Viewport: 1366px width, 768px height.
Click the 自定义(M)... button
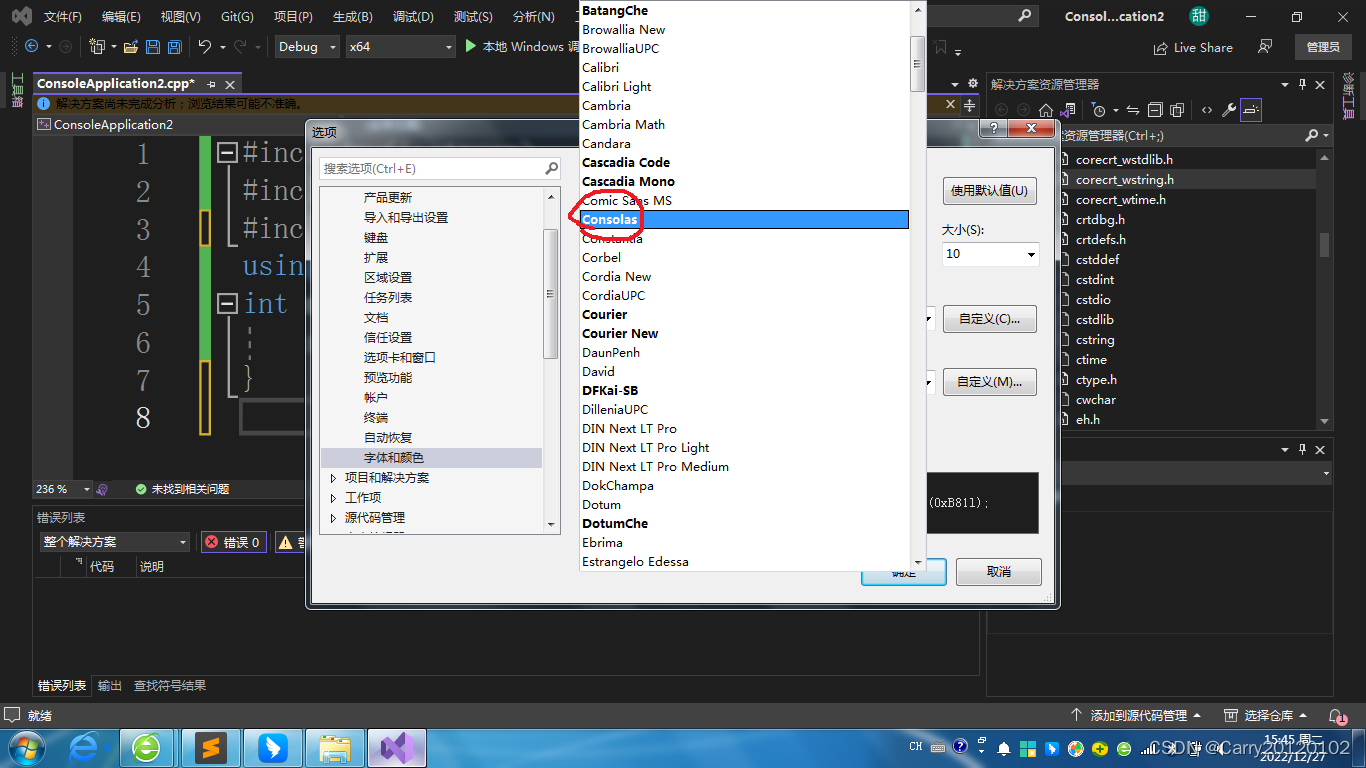click(989, 382)
